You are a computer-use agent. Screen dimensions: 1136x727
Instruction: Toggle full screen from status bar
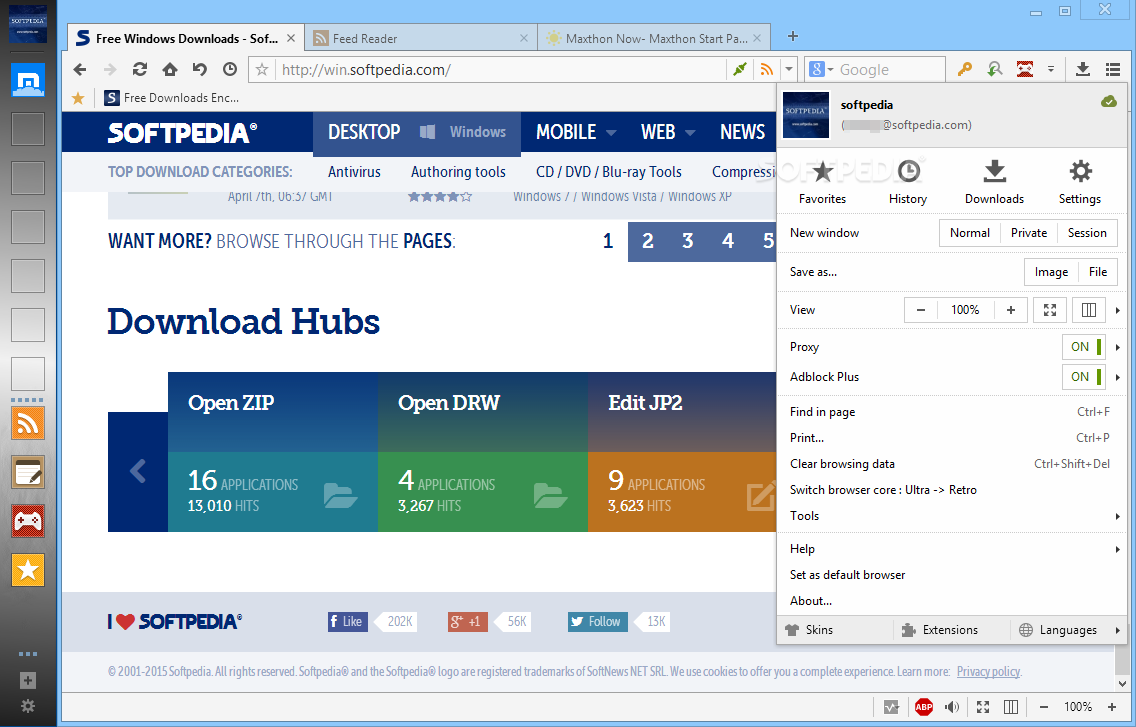(982, 707)
